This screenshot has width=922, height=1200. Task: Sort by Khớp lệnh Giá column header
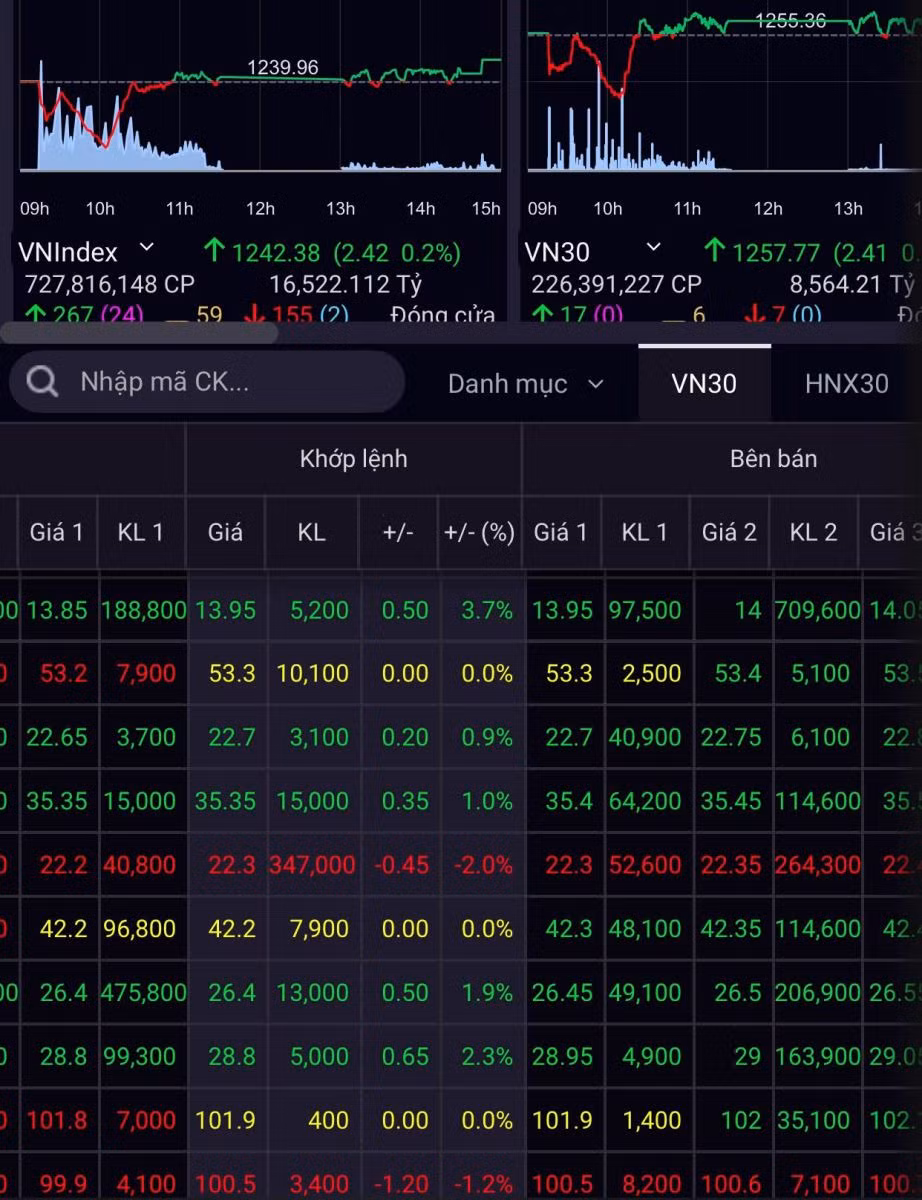click(x=225, y=532)
